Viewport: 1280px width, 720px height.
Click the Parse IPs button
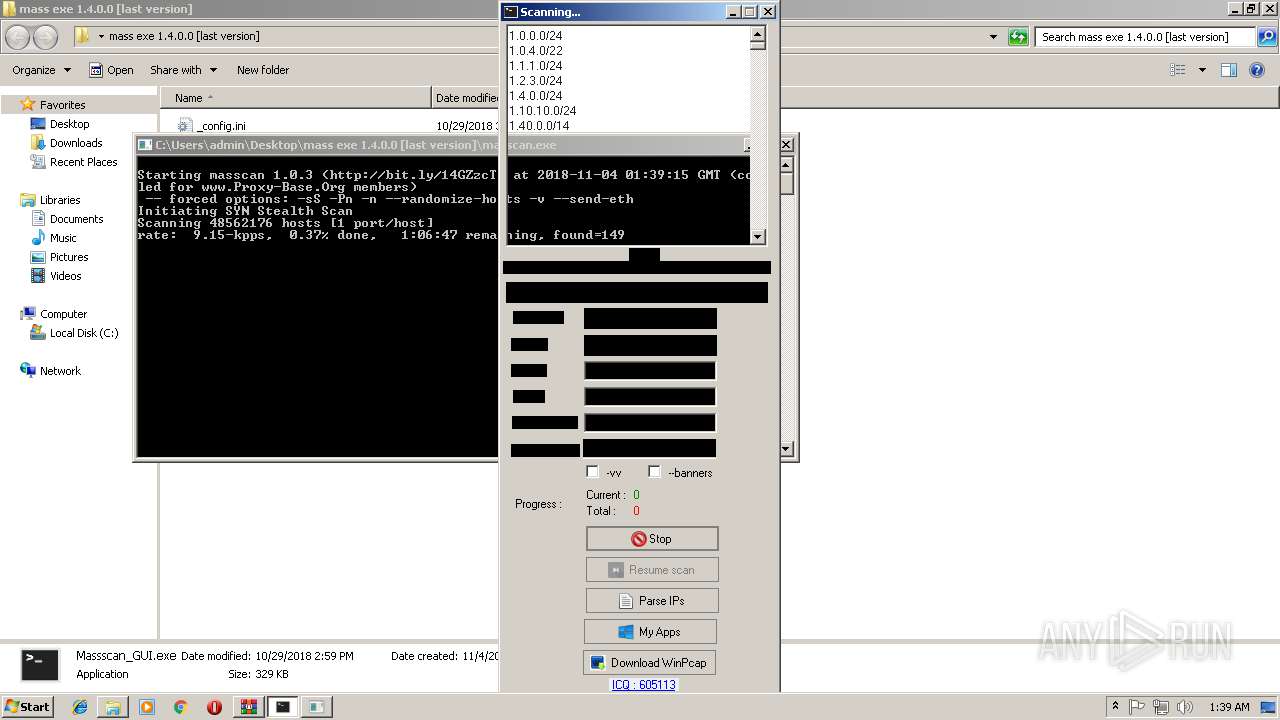(652, 601)
